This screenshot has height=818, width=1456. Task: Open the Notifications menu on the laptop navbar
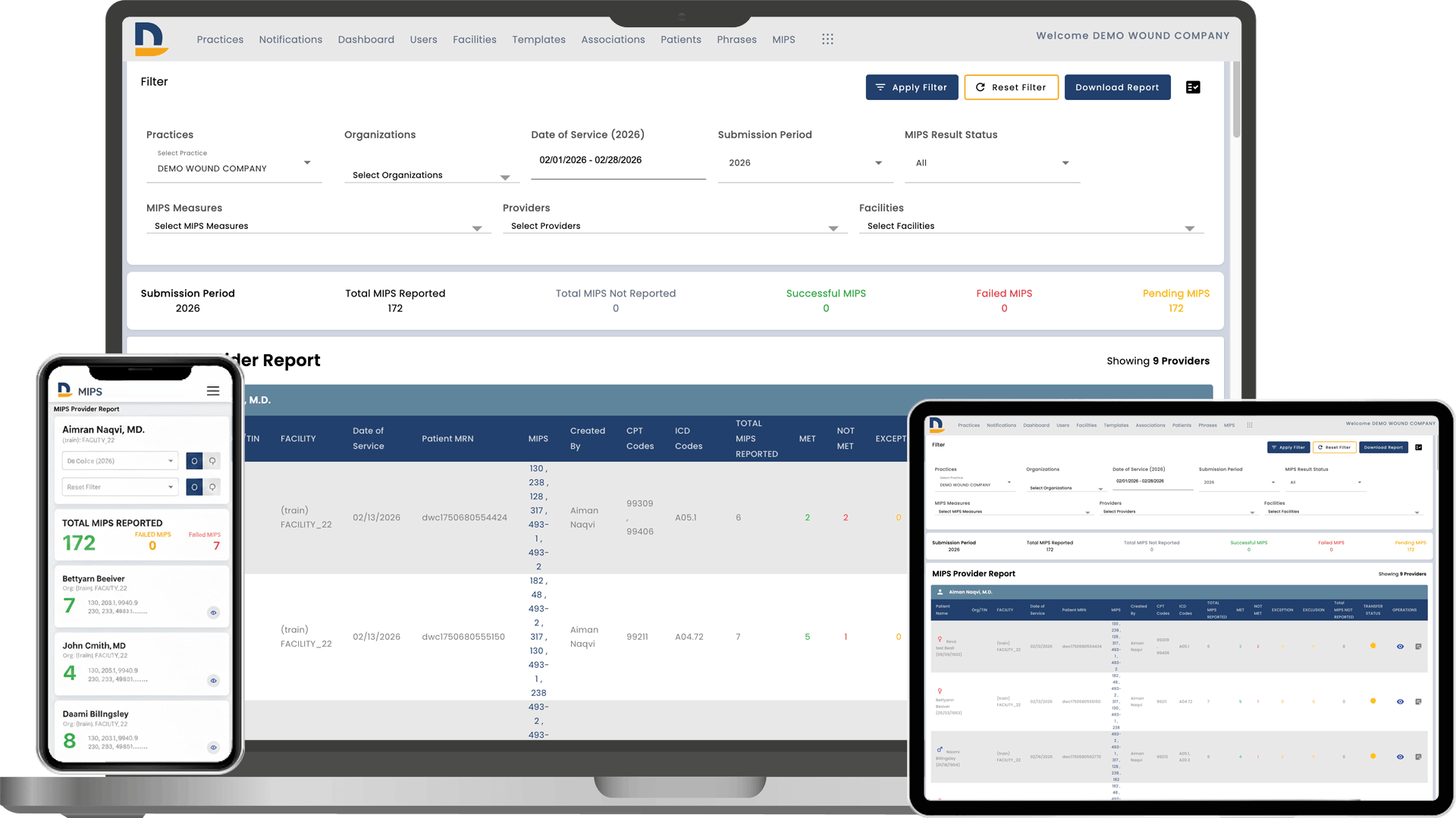coord(290,39)
